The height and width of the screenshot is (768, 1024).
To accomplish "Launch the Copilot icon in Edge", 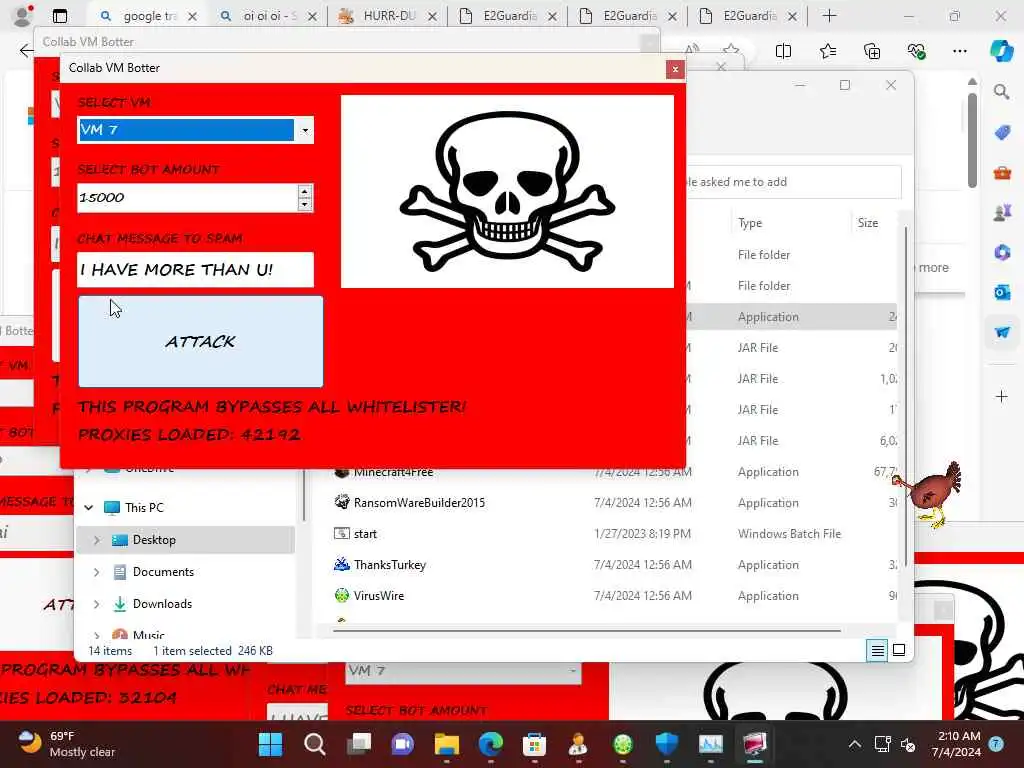I will point(1002,51).
